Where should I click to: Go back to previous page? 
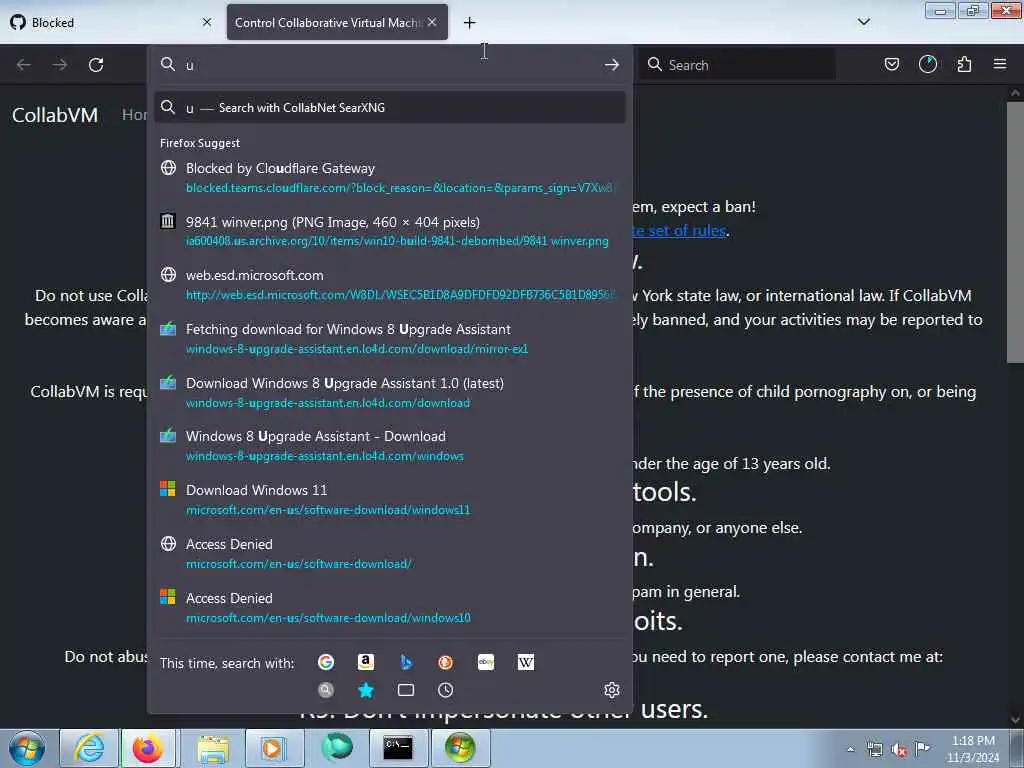point(24,65)
